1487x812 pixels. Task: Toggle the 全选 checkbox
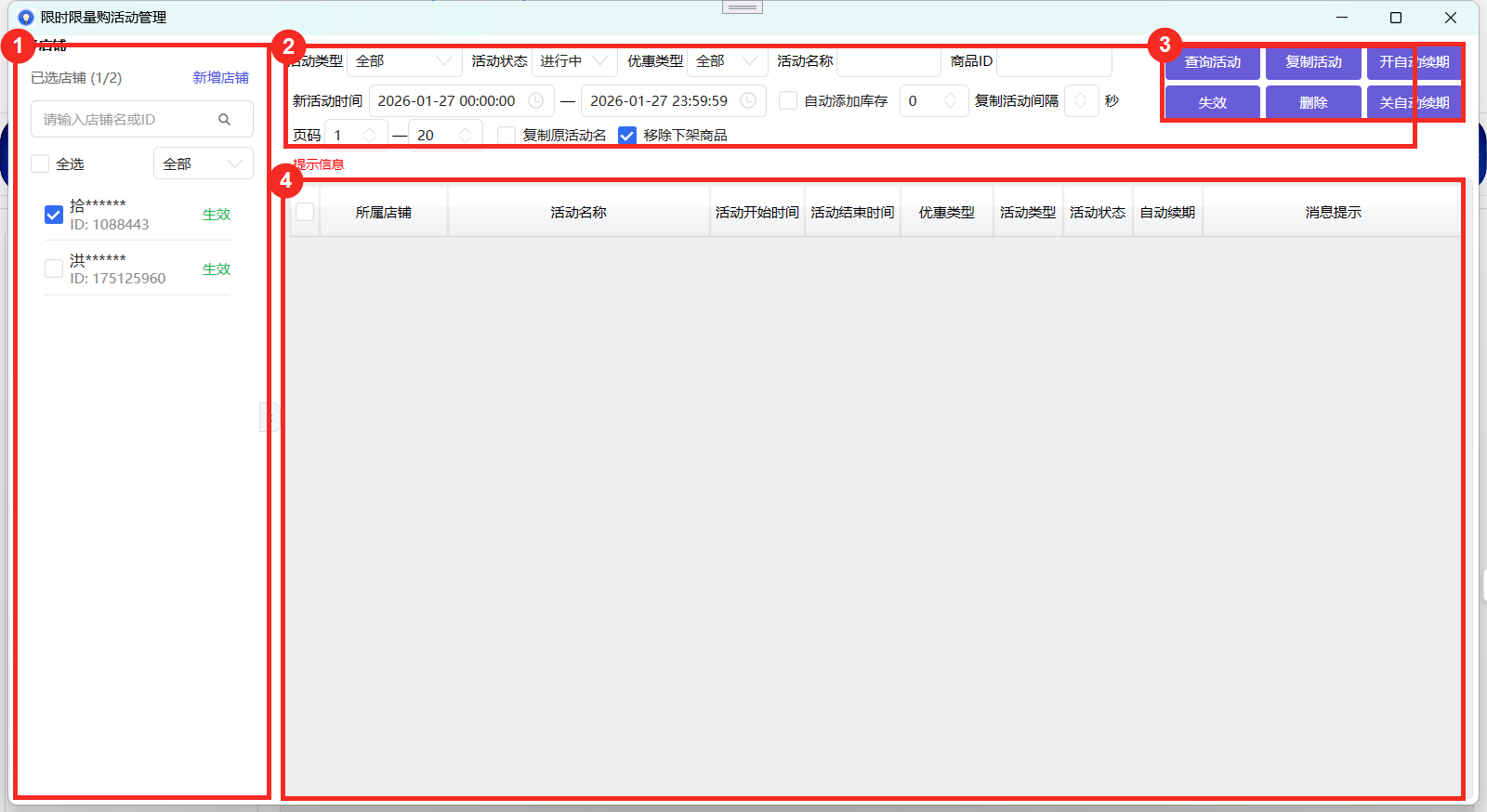pyautogui.click(x=40, y=164)
